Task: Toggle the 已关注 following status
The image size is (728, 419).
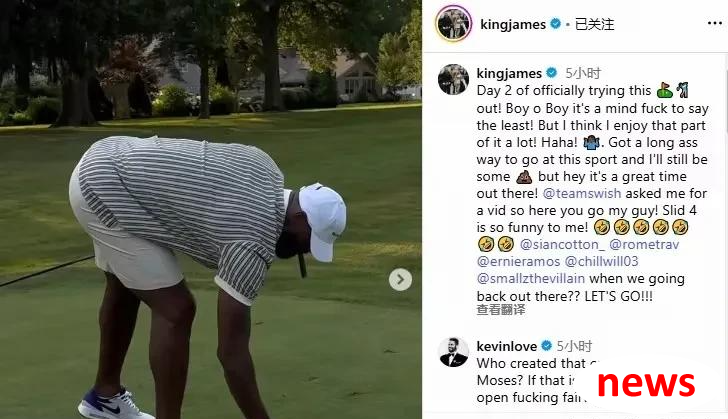Action: 594,24
